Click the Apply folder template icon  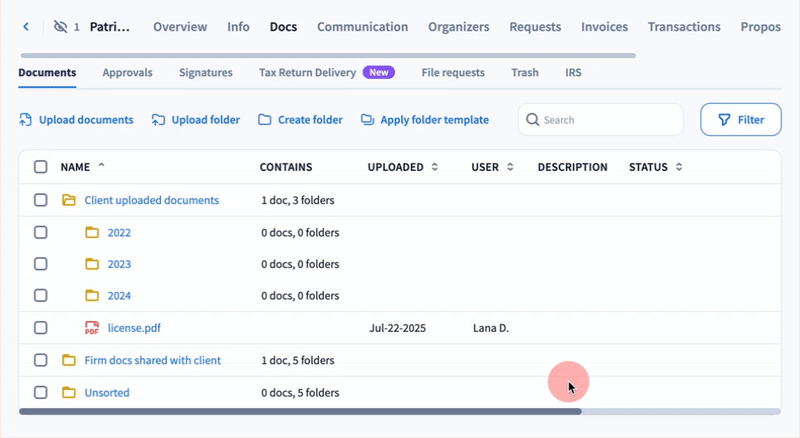pos(367,120)
